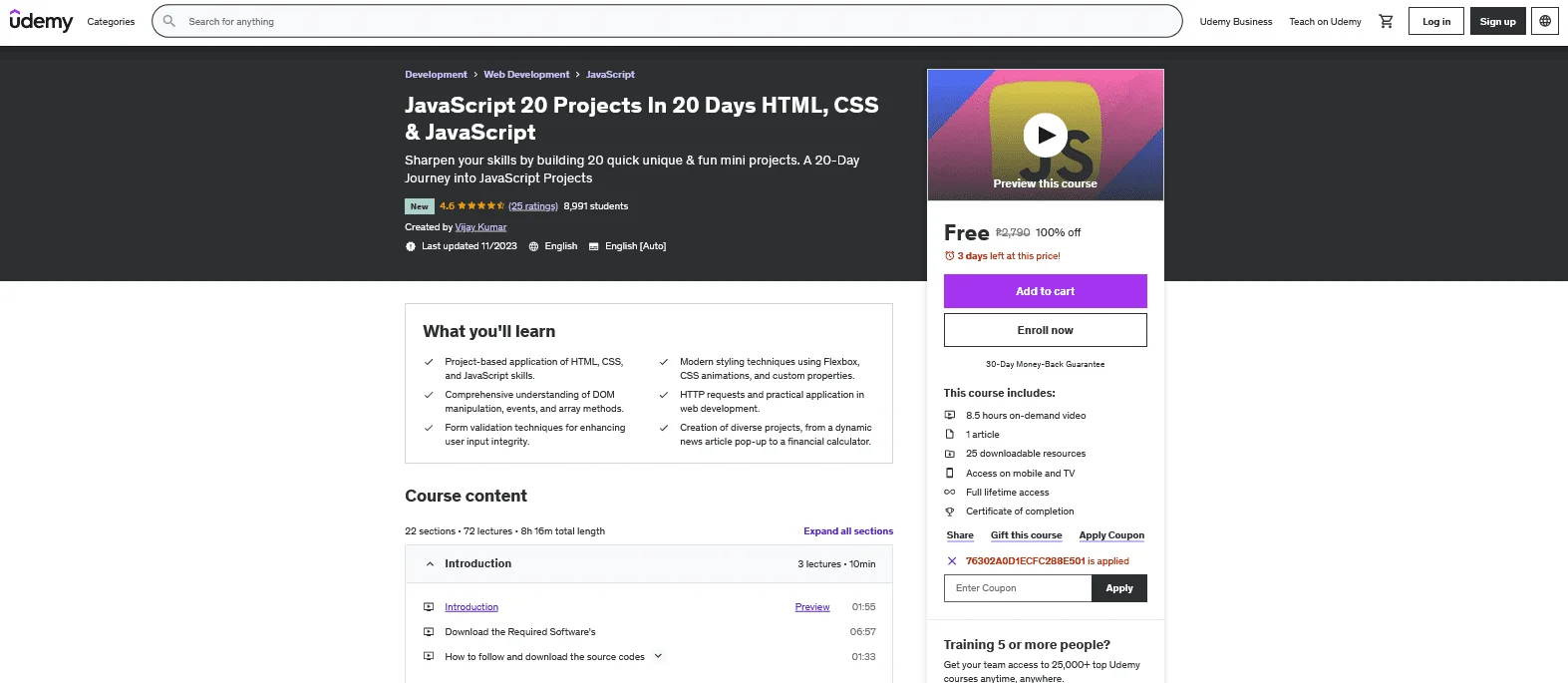Expand all sections of course content
Screen dimensions: 1568x683
coord(848,531)
